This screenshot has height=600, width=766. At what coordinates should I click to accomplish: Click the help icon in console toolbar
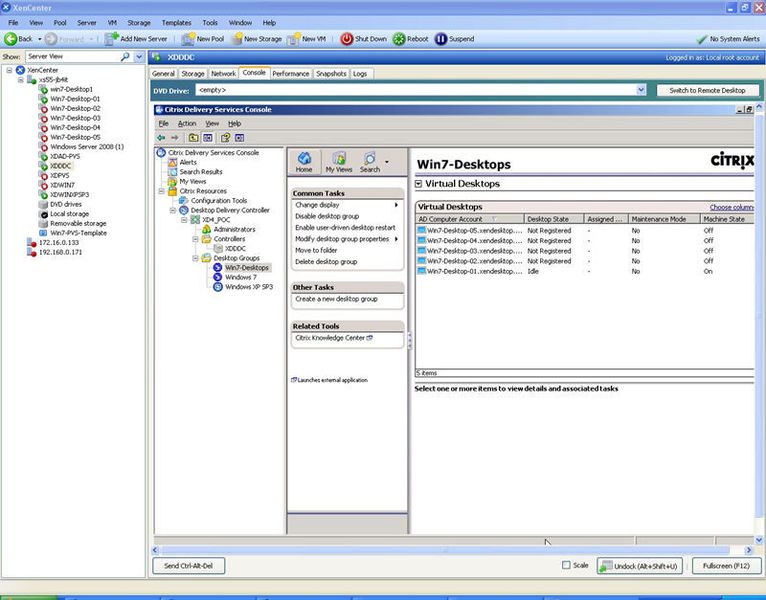coord(225,138)
